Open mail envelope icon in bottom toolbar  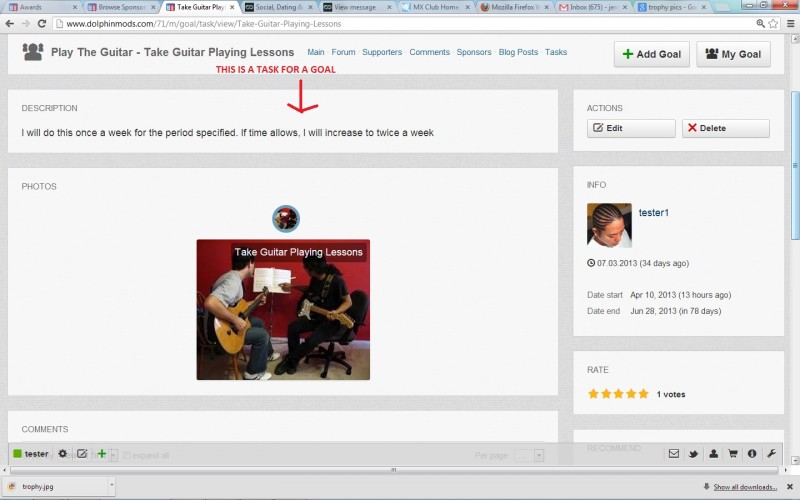[673, 454]
